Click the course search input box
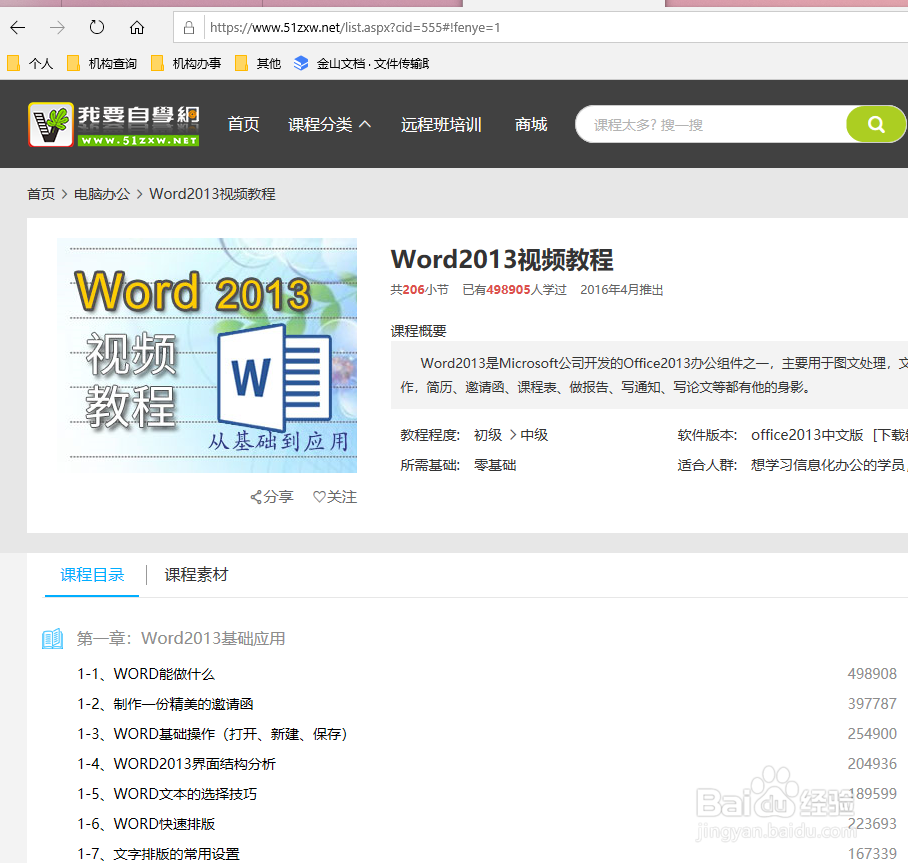This screenshot has height=863, width=908. point(712,125)
